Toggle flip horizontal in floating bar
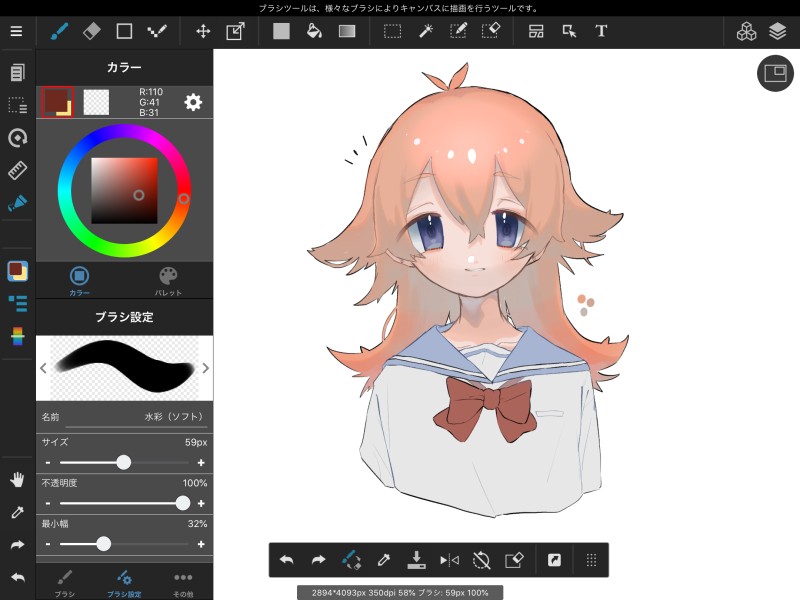The height and width of the screenshot is (600, 800). coord(449,560)
